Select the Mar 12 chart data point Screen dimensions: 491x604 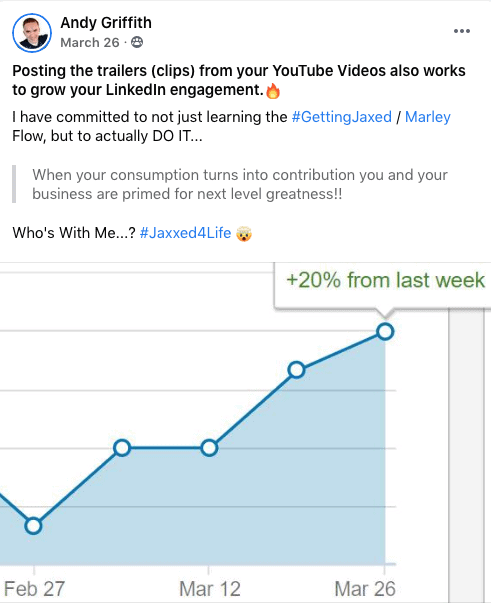pyautogui.click(x=209, y=448)
